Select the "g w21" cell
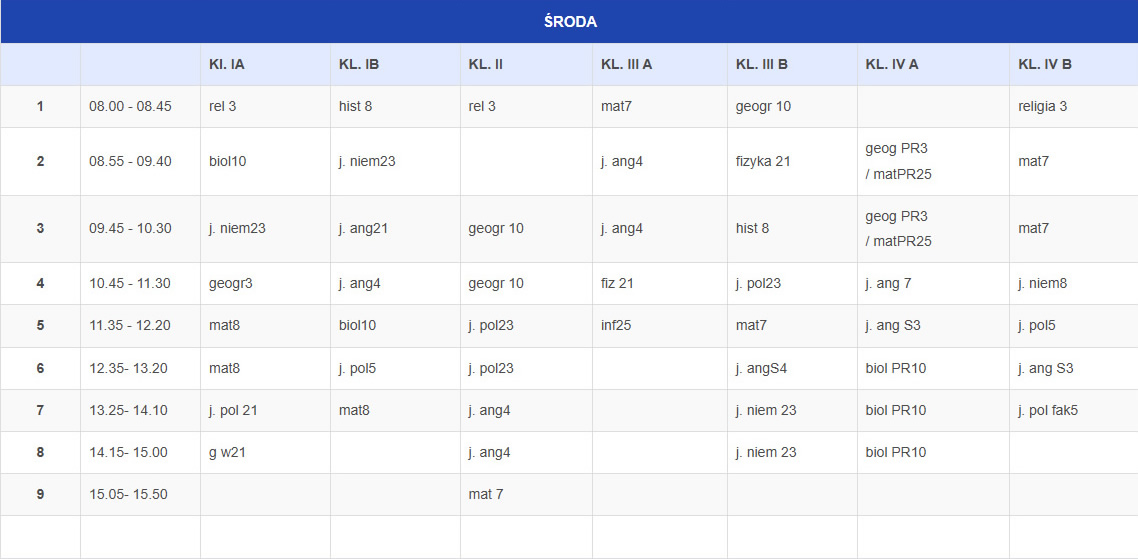1138x559 pixels. pos(227,452)
